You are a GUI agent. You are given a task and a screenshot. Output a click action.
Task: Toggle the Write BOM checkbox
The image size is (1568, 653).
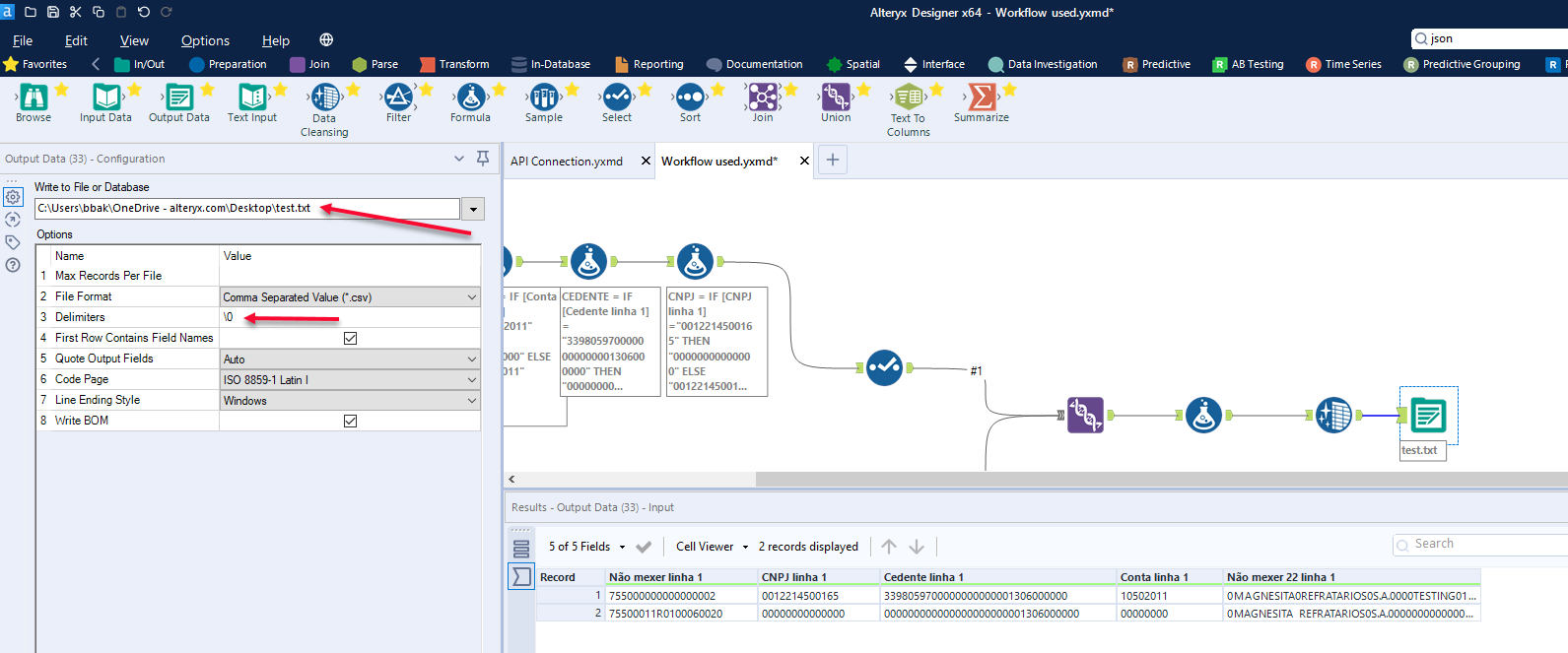click(350, 421)
